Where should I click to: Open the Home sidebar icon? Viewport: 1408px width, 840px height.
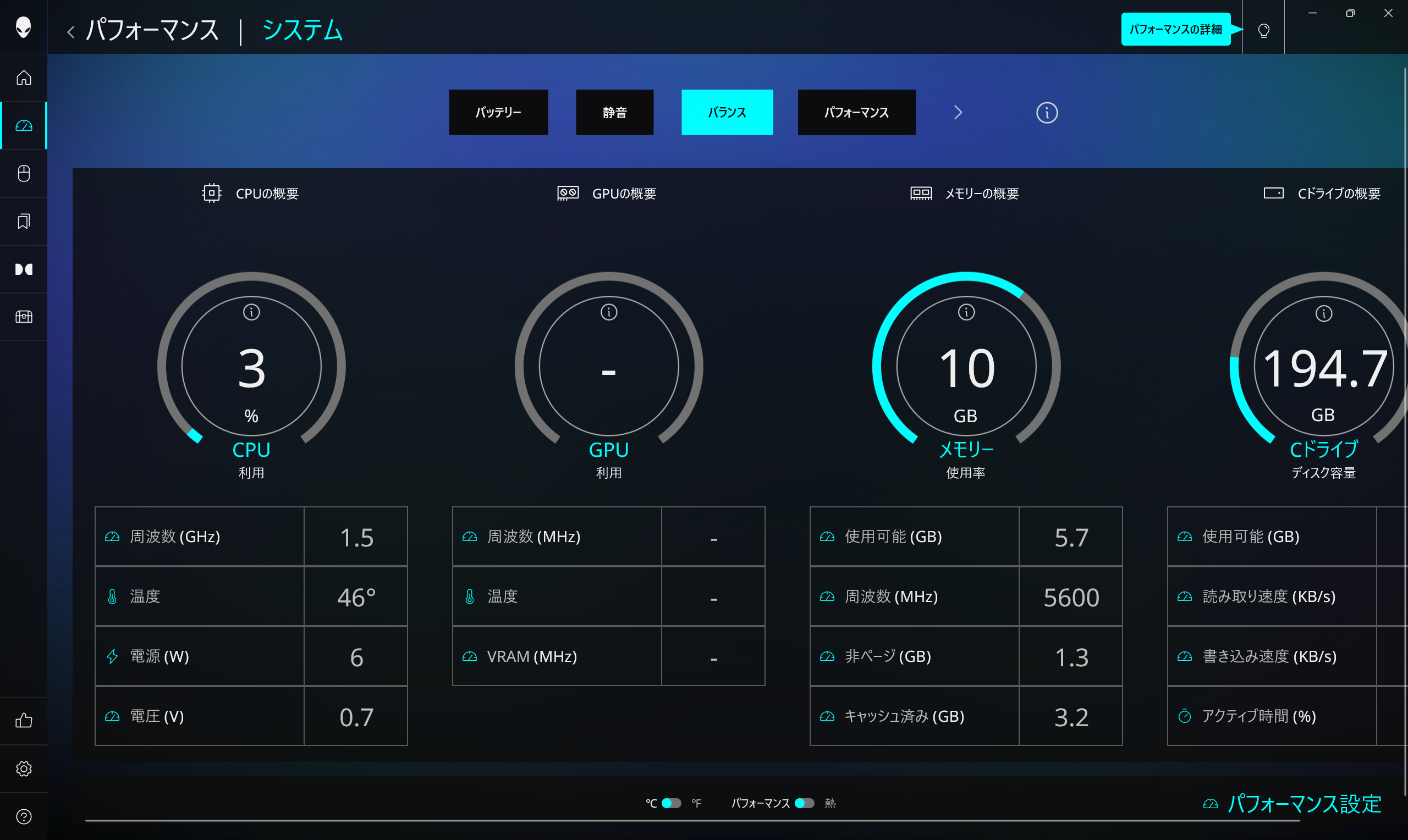[x=23, y=78]
